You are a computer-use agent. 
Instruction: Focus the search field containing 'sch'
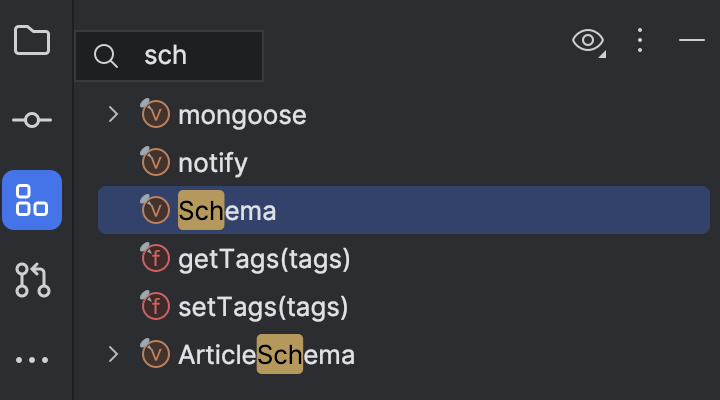pyautogui.click(x=169, y=56)
